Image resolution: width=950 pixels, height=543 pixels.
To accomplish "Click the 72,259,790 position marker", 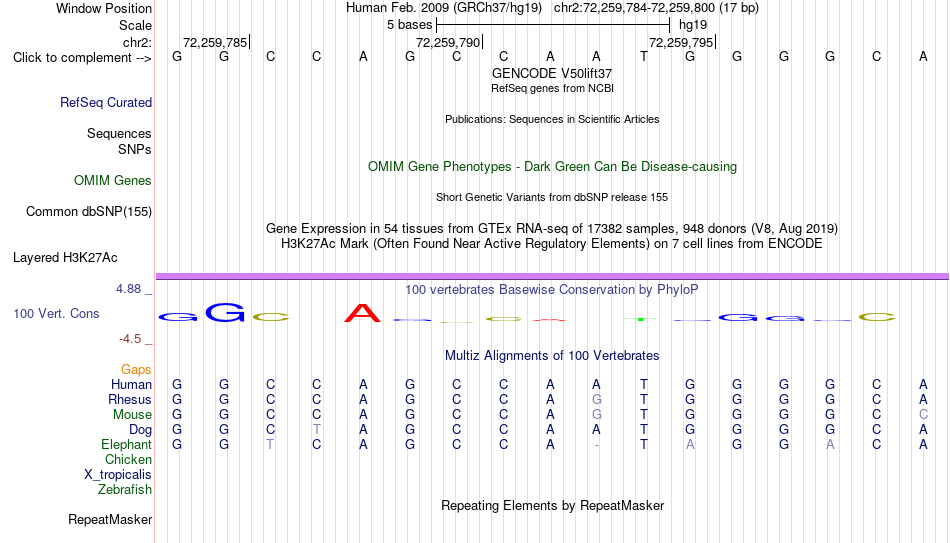I will (449, 42).
